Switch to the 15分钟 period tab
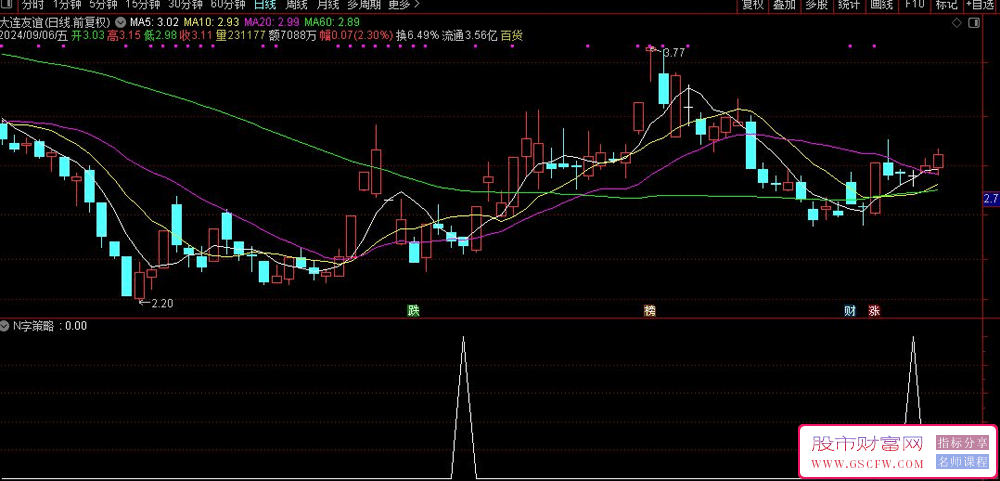The width and height of the screenshot is (1000, 481). click(x=143, y=4)
